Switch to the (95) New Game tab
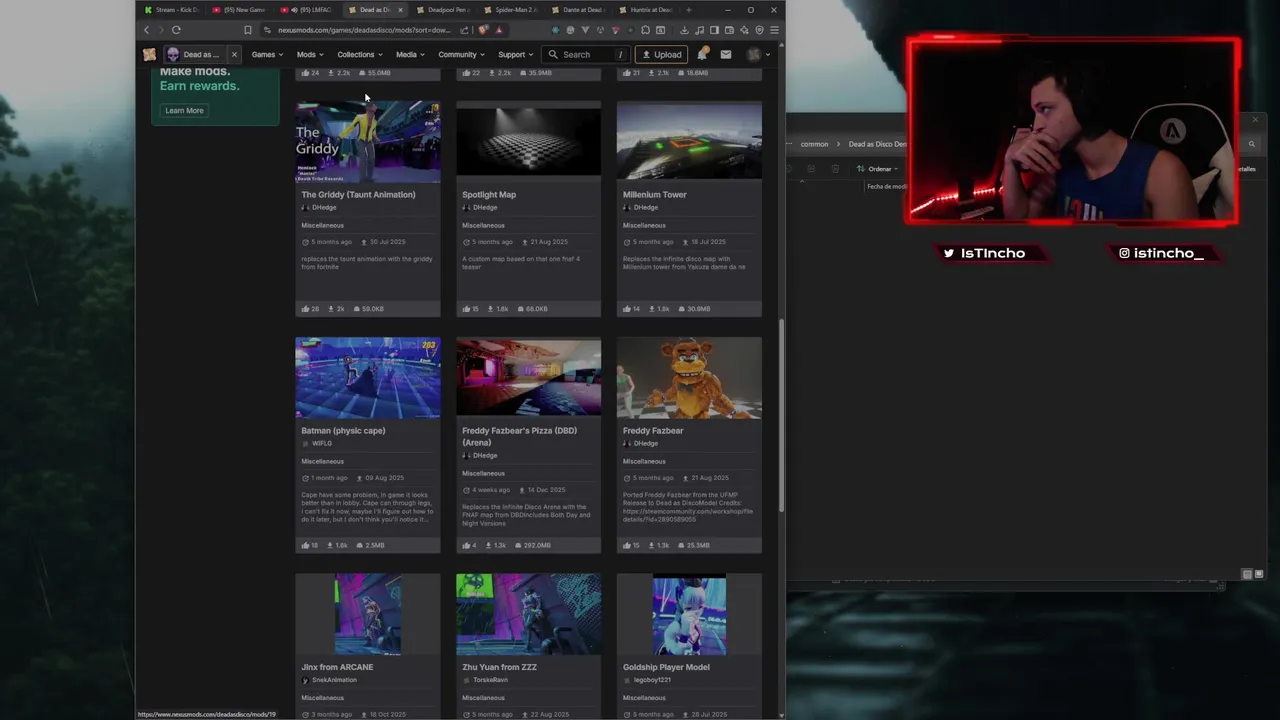Image resolution: width=1280 pixels, height=720 pixels. [x=240, y=10]
